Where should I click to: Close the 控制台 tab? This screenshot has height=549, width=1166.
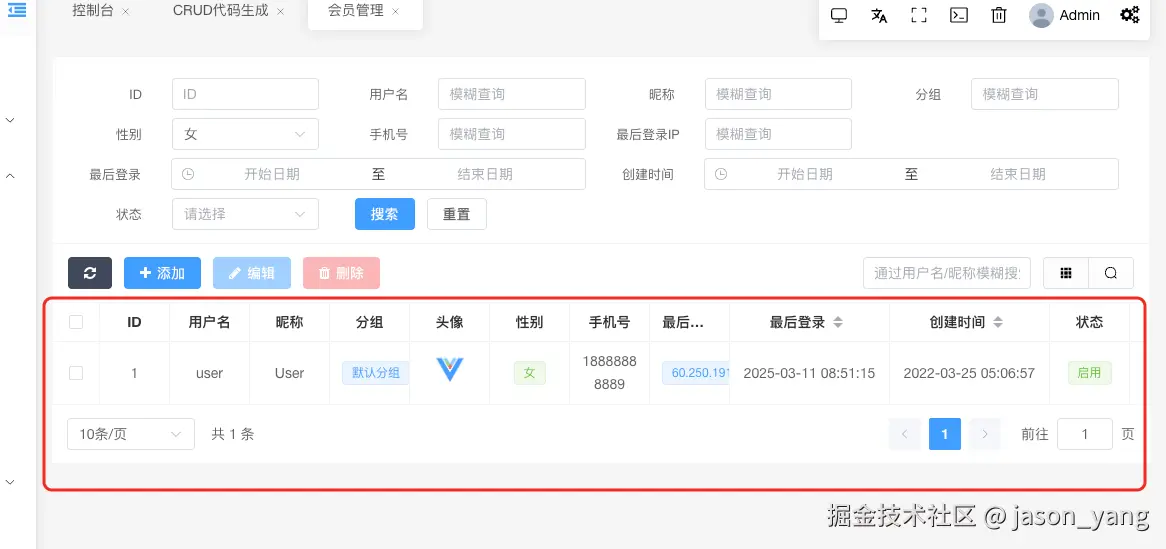(126, 12)
